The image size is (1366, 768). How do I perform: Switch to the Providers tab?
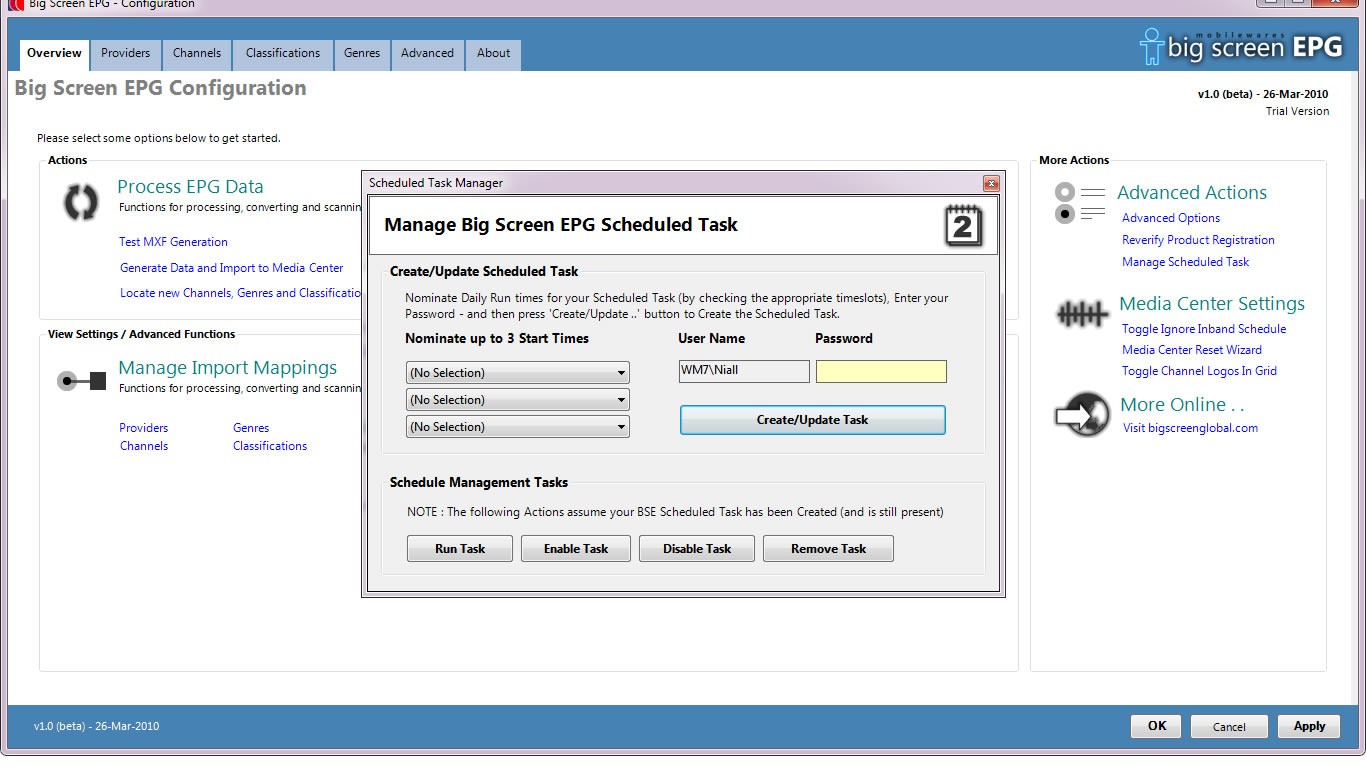point(126,54)
